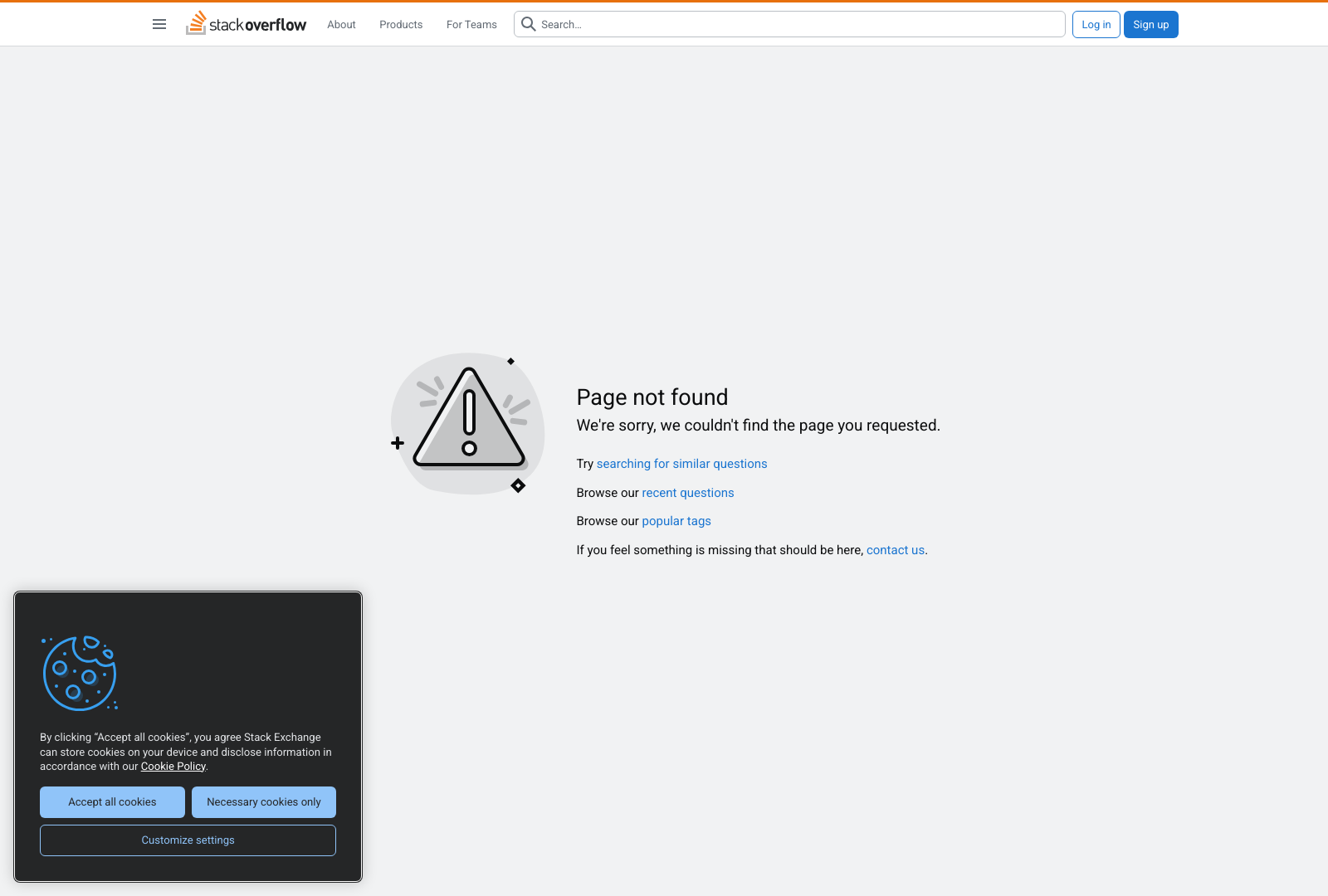Image resolution: width=1328 pixels, height=896 pixels.
Task: Open the Cookie Policy link
Action: coord(173,766)
